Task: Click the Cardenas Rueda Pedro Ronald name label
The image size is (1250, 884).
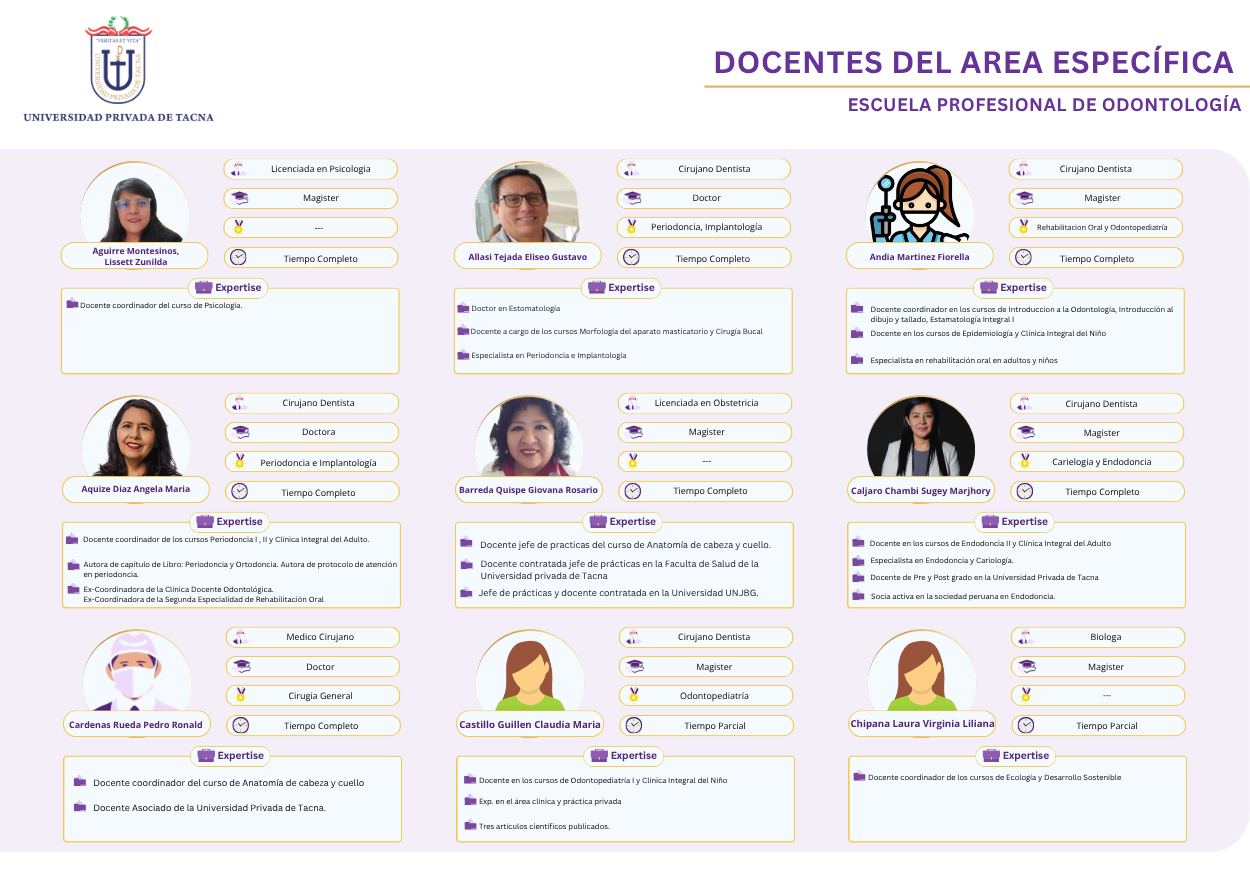Action: [135, 725]
